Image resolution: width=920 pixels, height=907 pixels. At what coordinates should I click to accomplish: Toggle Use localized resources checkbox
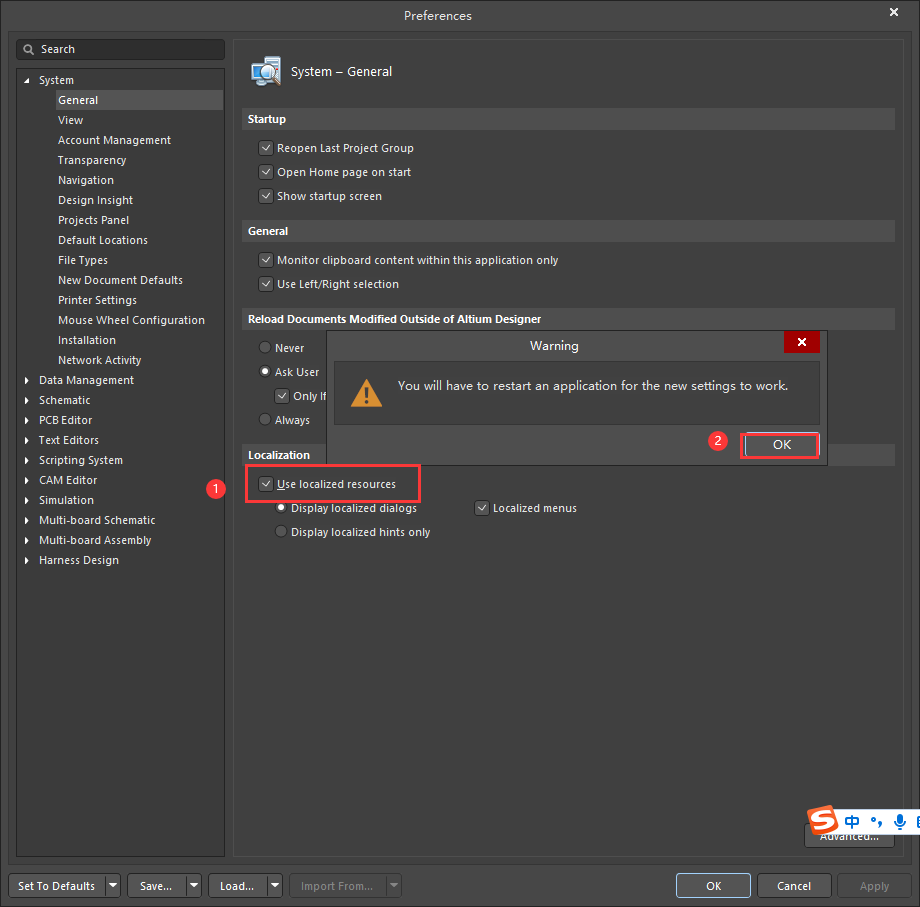click(x=266, y=484)
